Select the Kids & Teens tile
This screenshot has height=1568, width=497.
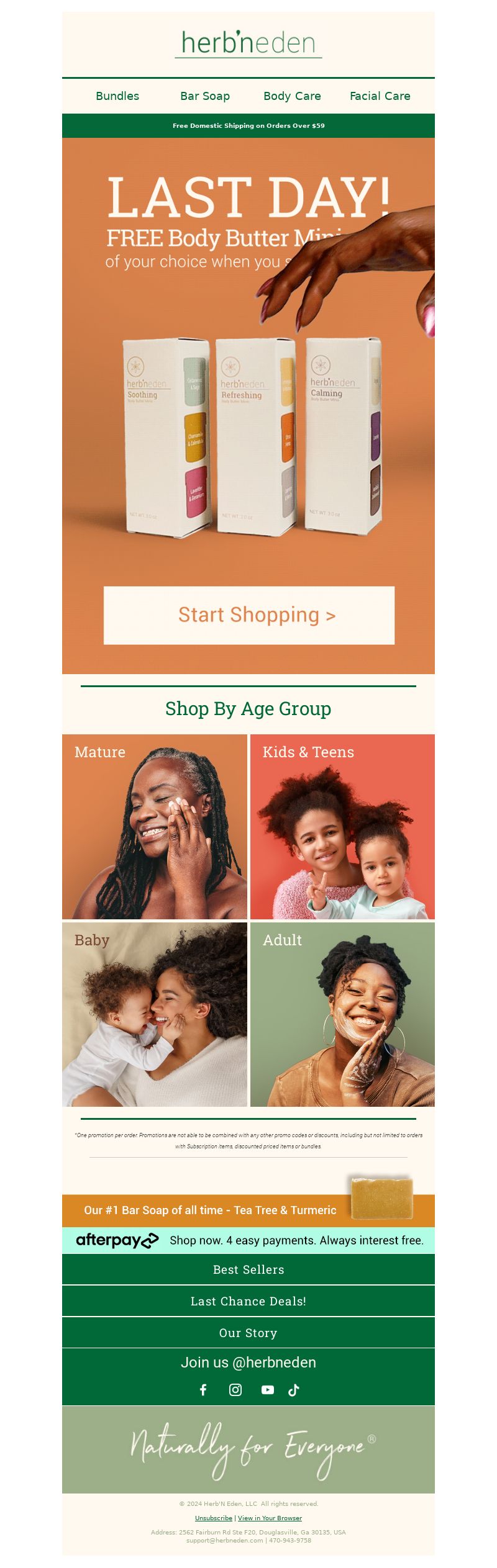[x=342, y=826]
